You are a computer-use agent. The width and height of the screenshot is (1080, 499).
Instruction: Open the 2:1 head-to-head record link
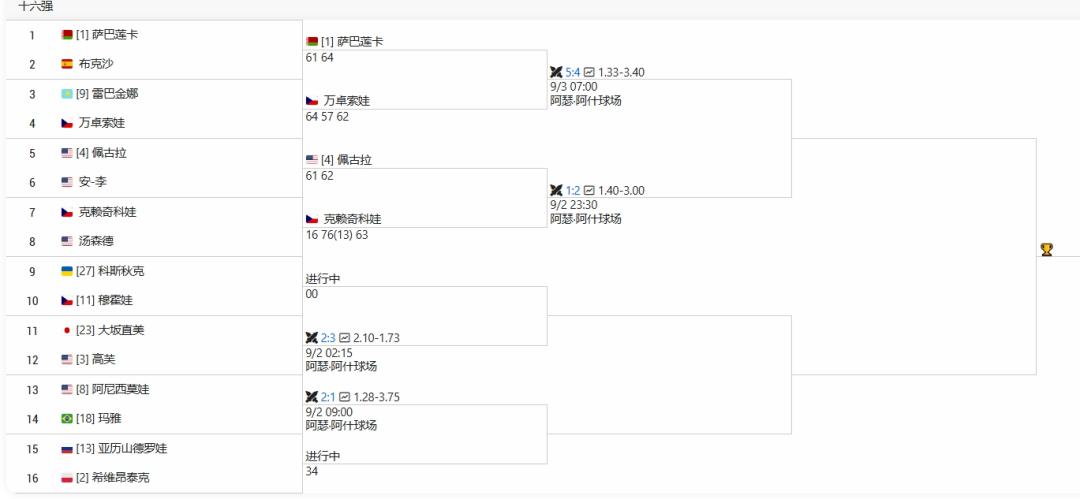[x=329, y=397]
